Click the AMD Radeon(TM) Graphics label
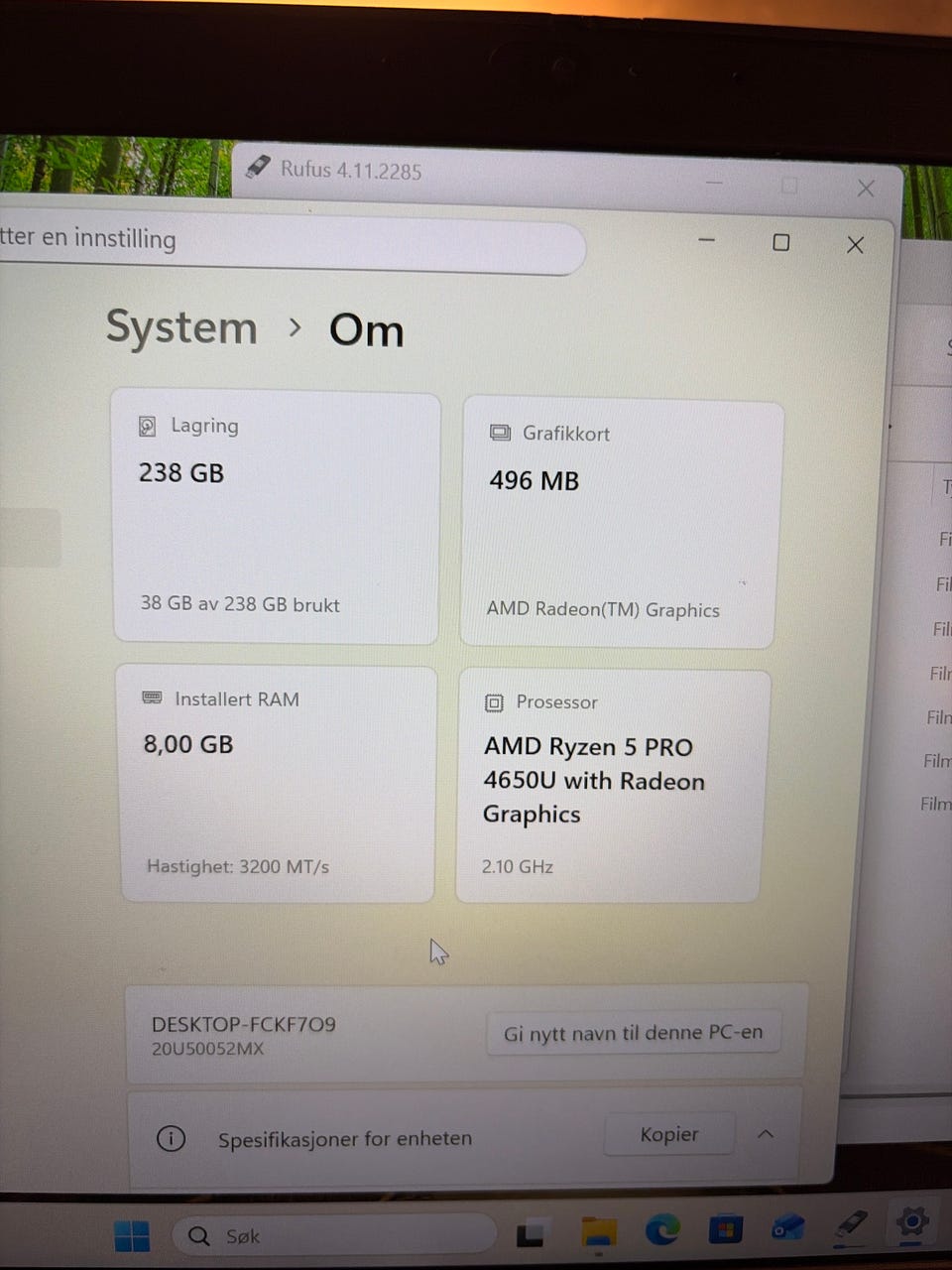The width and height of the screenshot is (952, 1270). point(603,609)
